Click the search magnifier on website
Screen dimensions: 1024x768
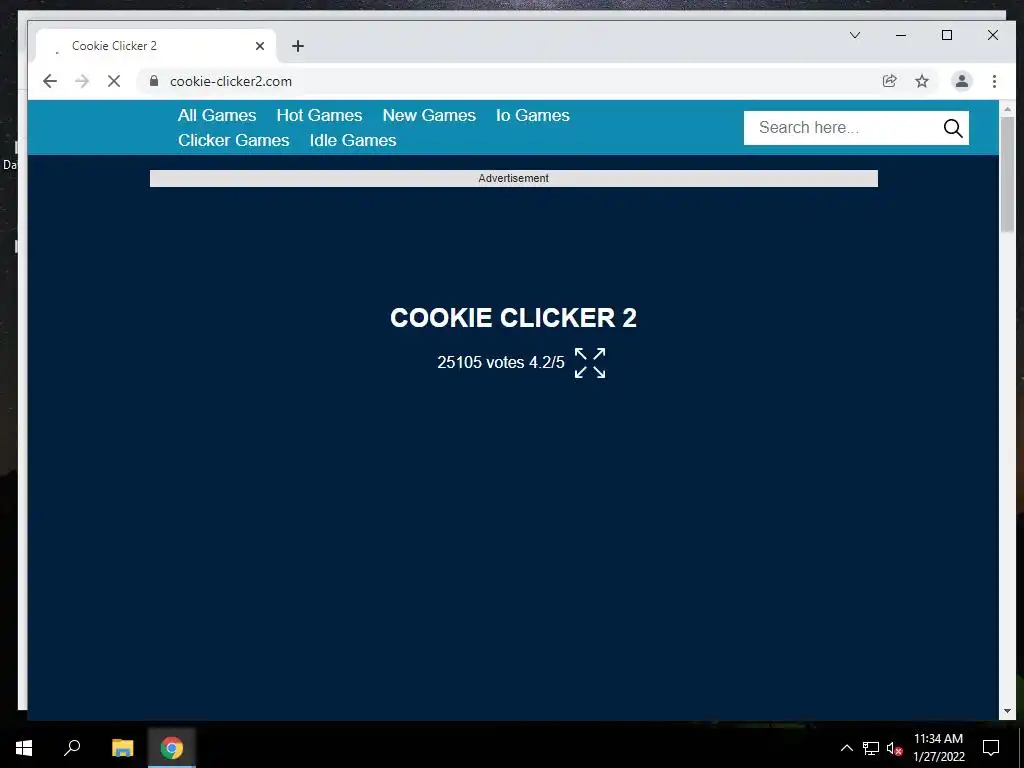pyautogui.click(x=953, y=128)
